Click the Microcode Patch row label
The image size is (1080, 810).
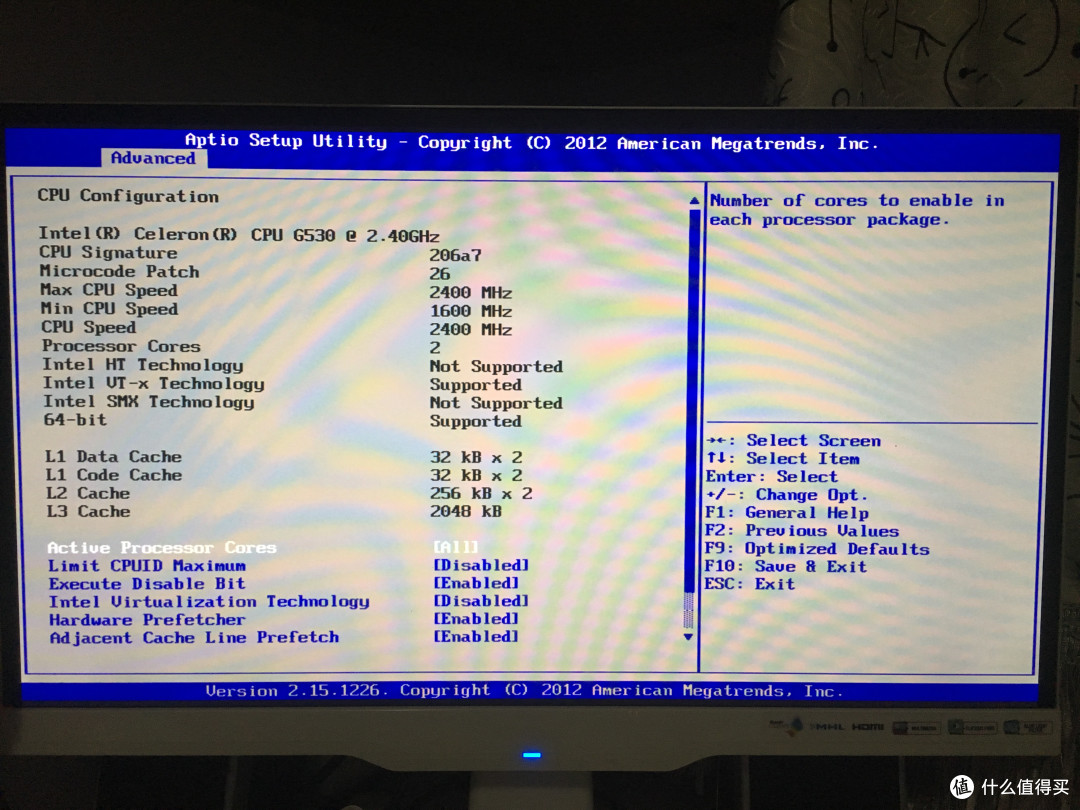(x=119, y=271)
